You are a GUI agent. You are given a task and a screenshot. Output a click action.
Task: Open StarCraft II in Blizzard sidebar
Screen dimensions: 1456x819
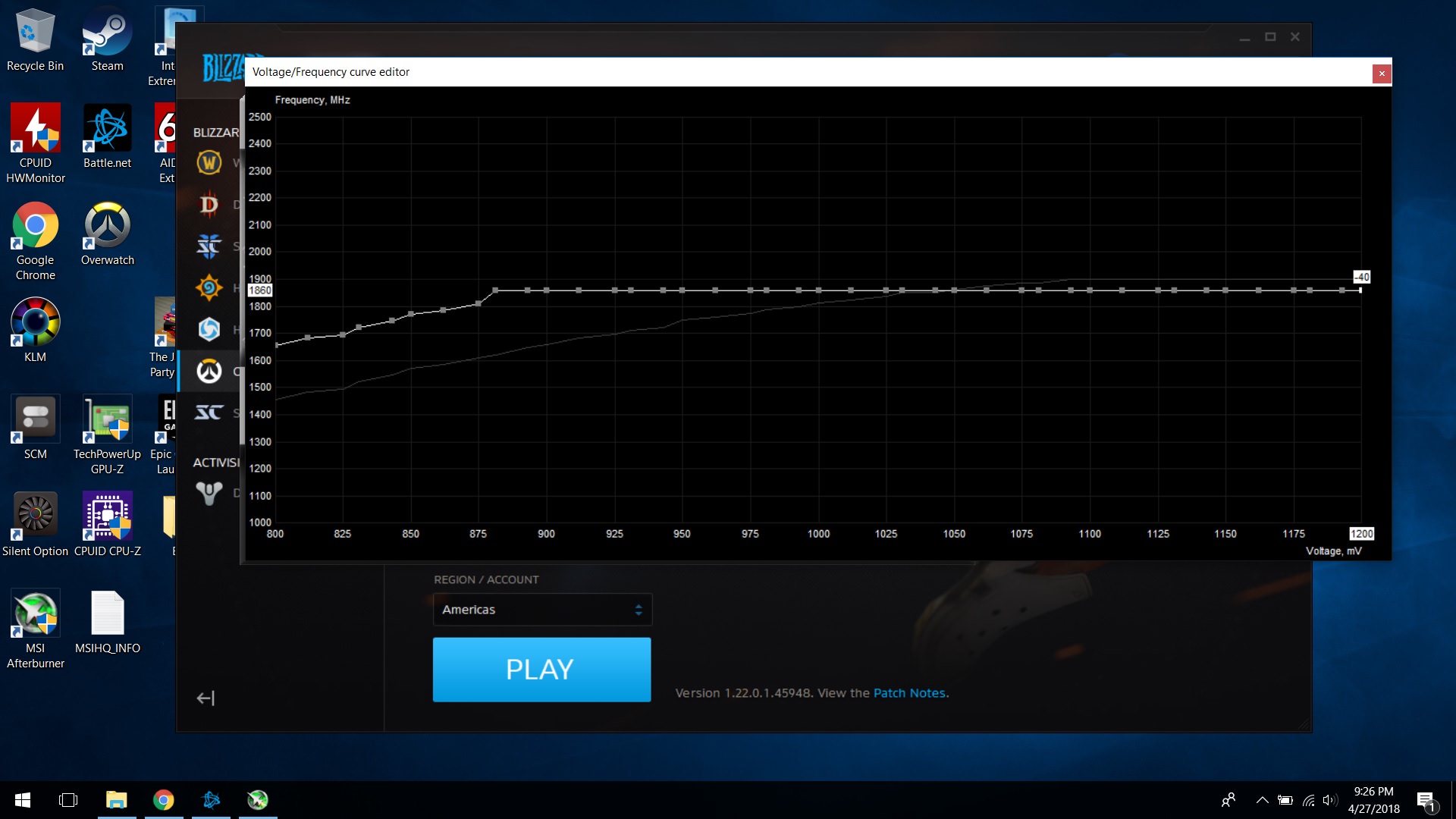click(209, 246)
